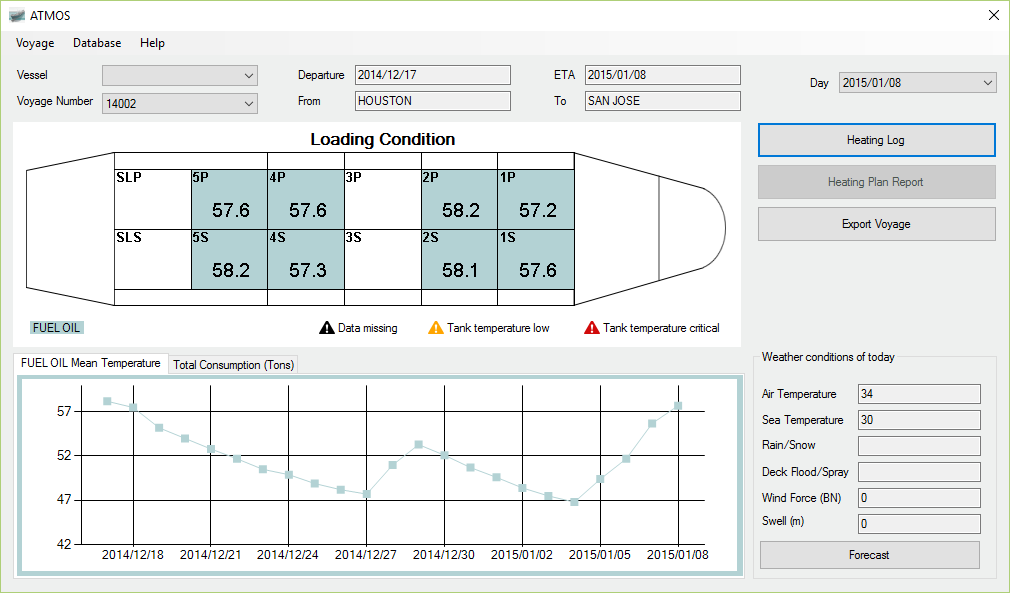Viewport: 1010px width, 593px height.
Task: Open the Voyage menu
Action: (35, 43)
